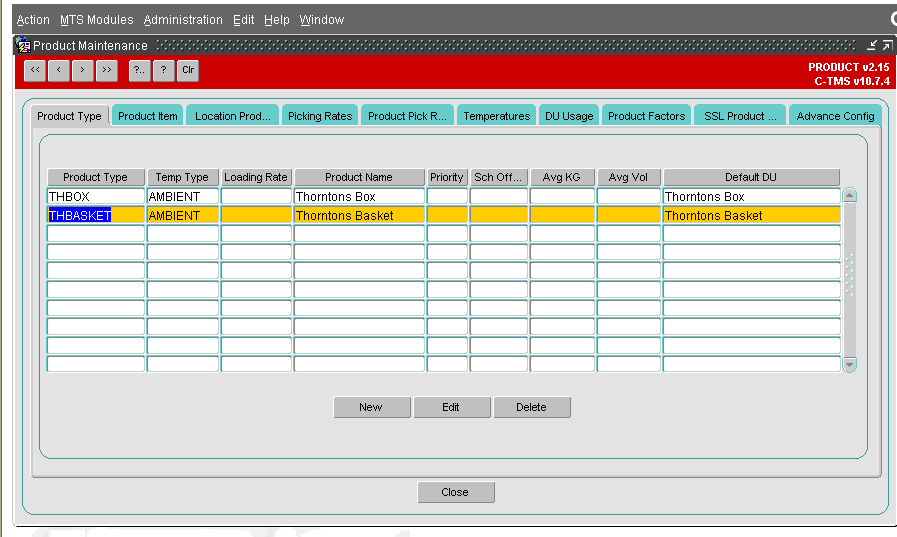Click the Sch Off... column header
The width and height of the screenshot is (897, 537).
point(498,177)
